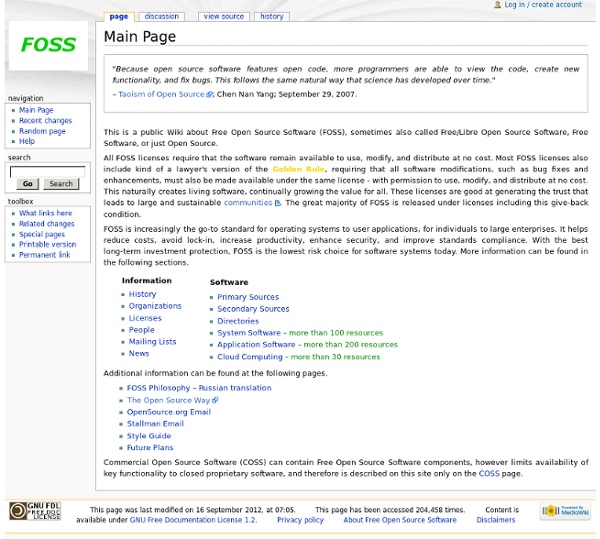Open Related changes in toolbox
Screen dimensions: 600x539
coord(47,224)
